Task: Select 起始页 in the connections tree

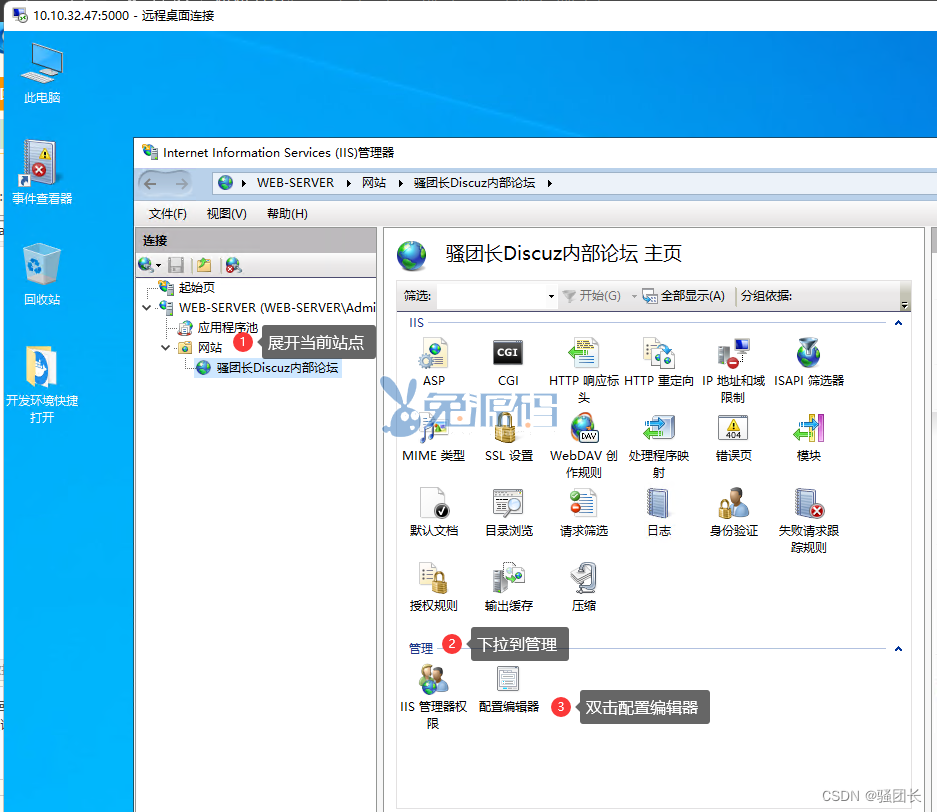Action: [197, 287]
